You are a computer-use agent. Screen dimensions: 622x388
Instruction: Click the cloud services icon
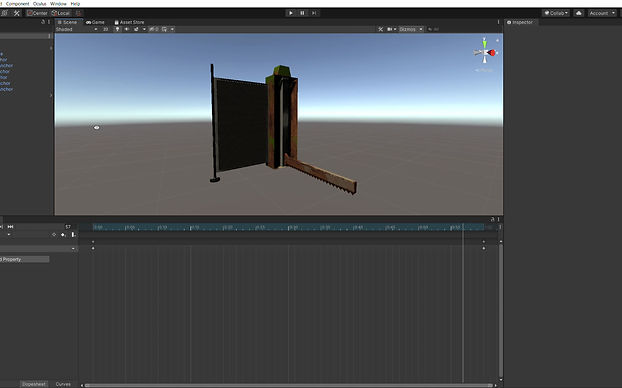click(579, 13)
